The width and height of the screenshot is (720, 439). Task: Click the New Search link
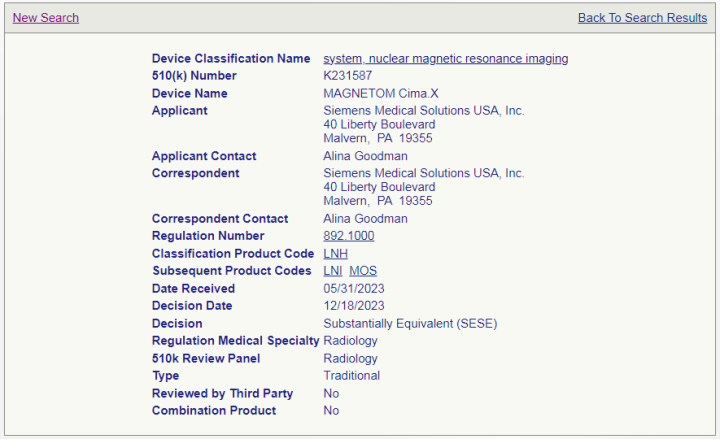pos(45,18)
